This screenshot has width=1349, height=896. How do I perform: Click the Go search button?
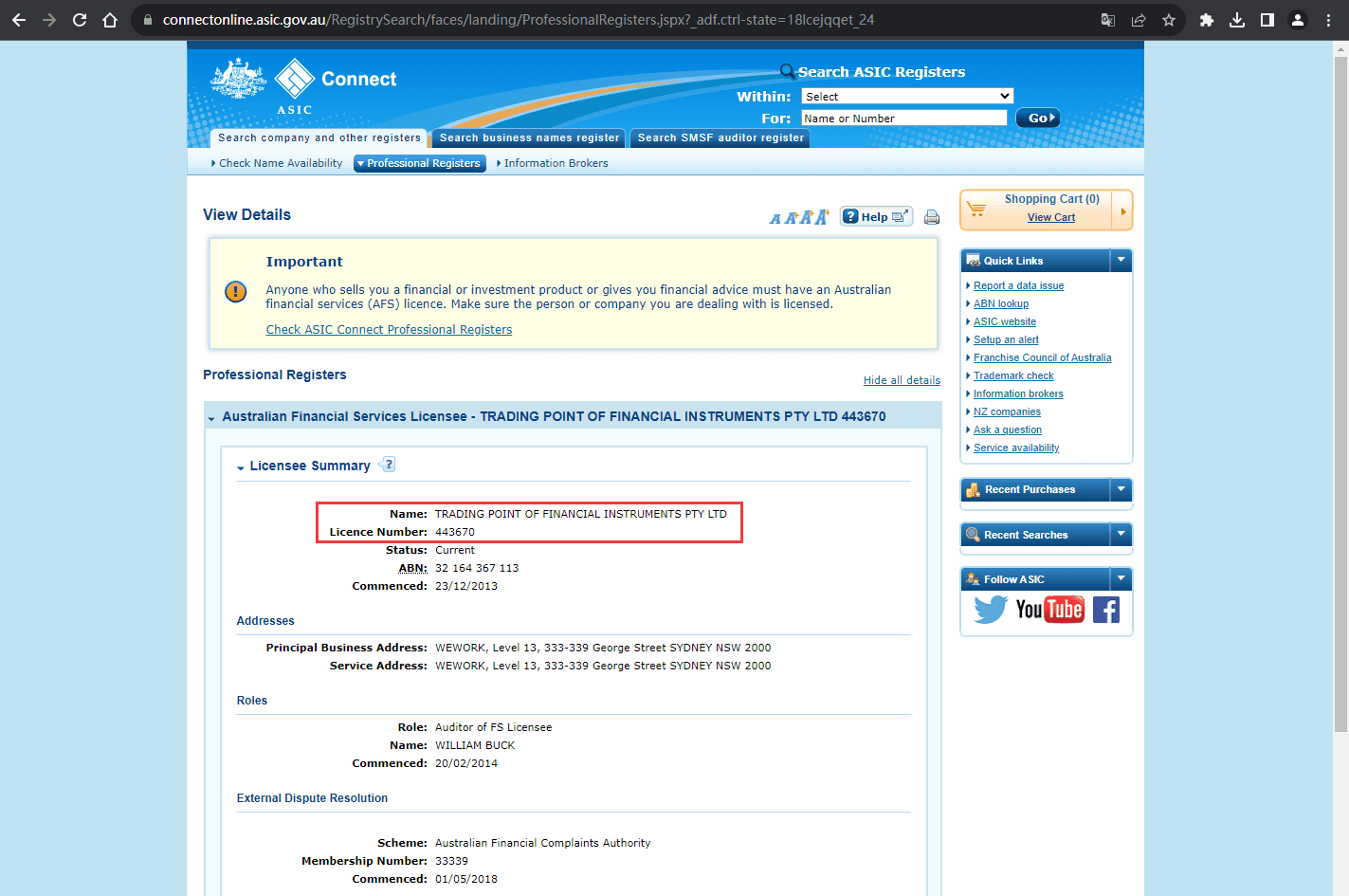[1038, 119]
